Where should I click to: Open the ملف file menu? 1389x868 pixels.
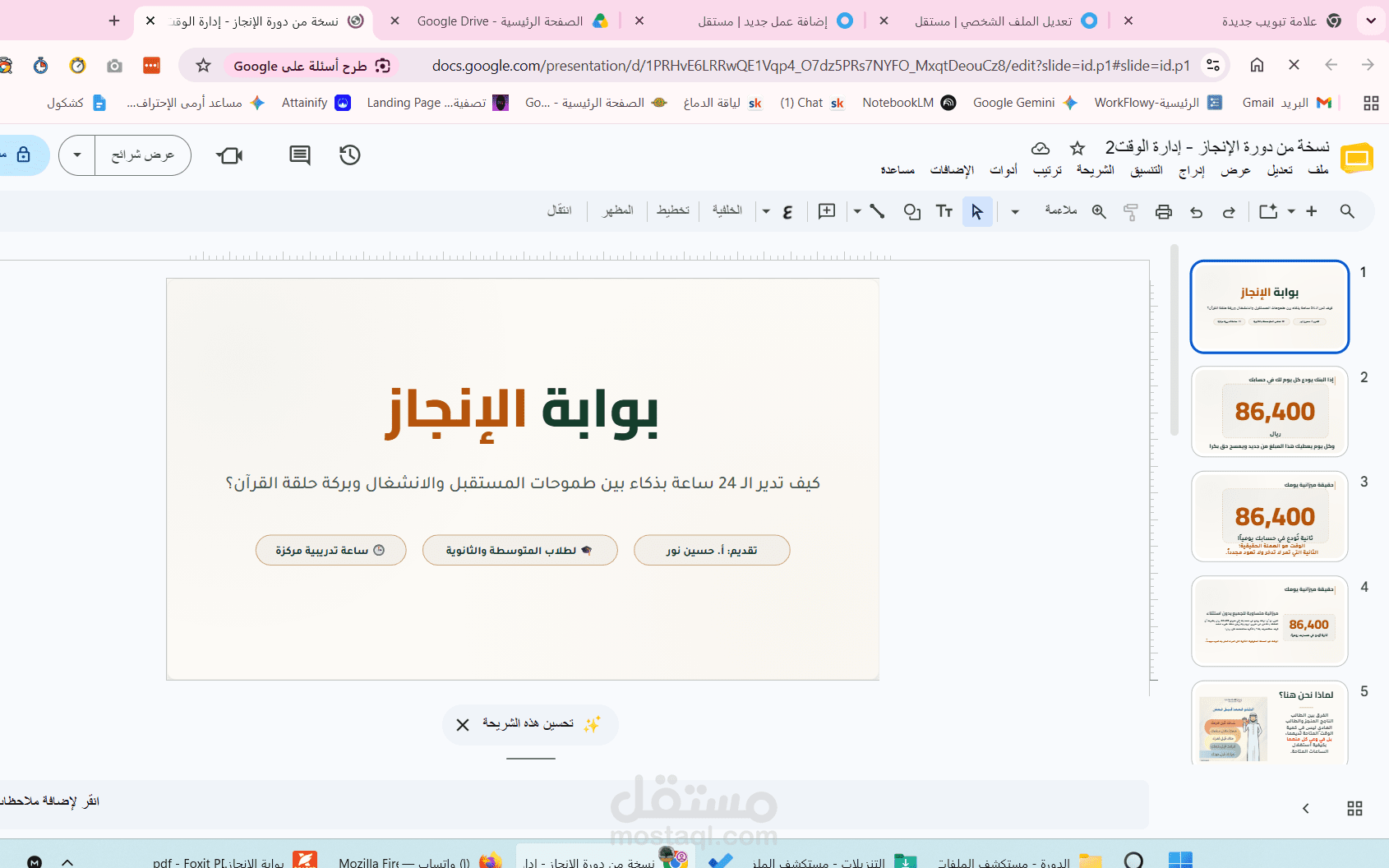1318,169
